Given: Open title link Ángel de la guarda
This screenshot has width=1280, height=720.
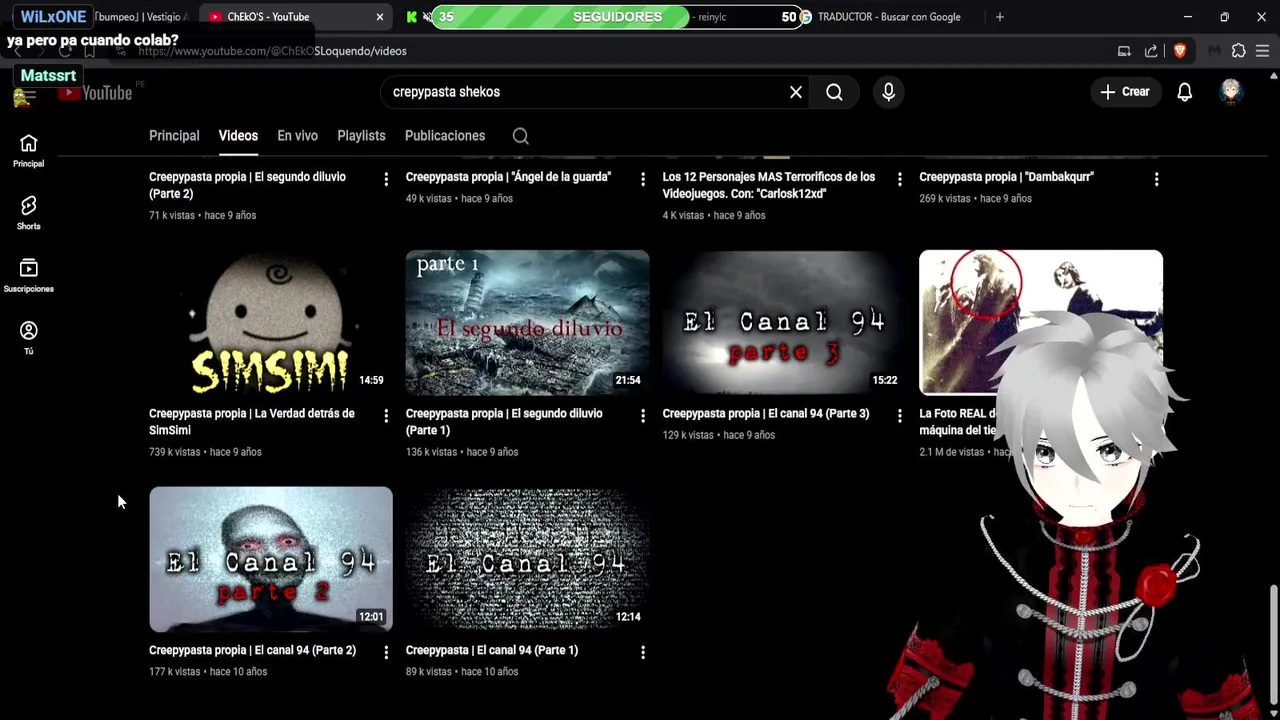Looking at the screenshot, I should coord(508,177).
